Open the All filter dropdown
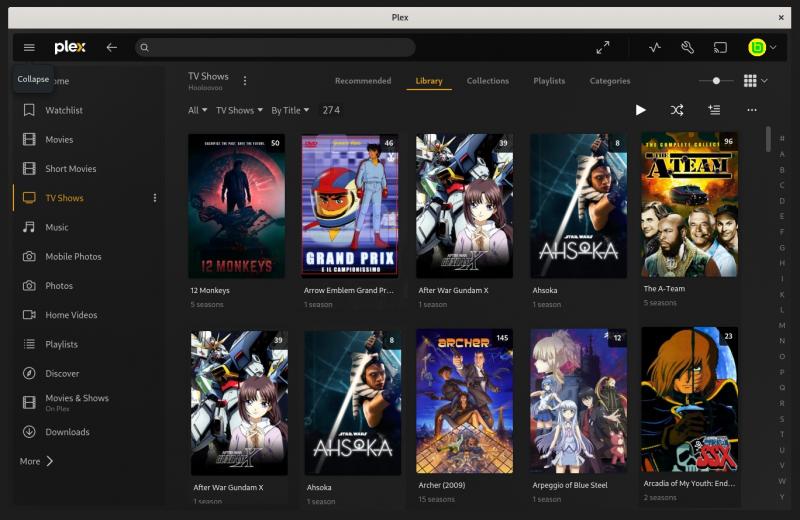This screenshot has height=520, width=800. tap(197, 110)
